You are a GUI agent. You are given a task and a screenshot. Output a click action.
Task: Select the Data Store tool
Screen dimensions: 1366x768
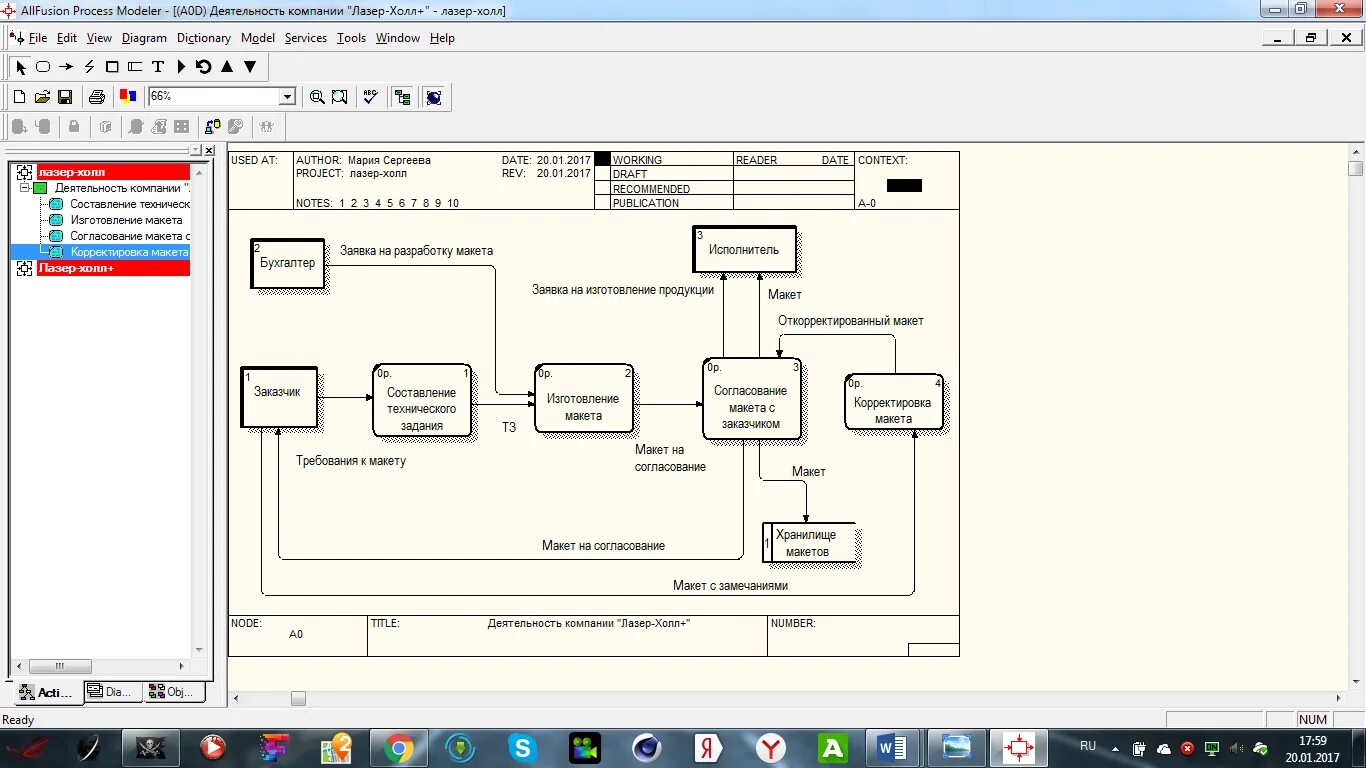coord(135,67)
